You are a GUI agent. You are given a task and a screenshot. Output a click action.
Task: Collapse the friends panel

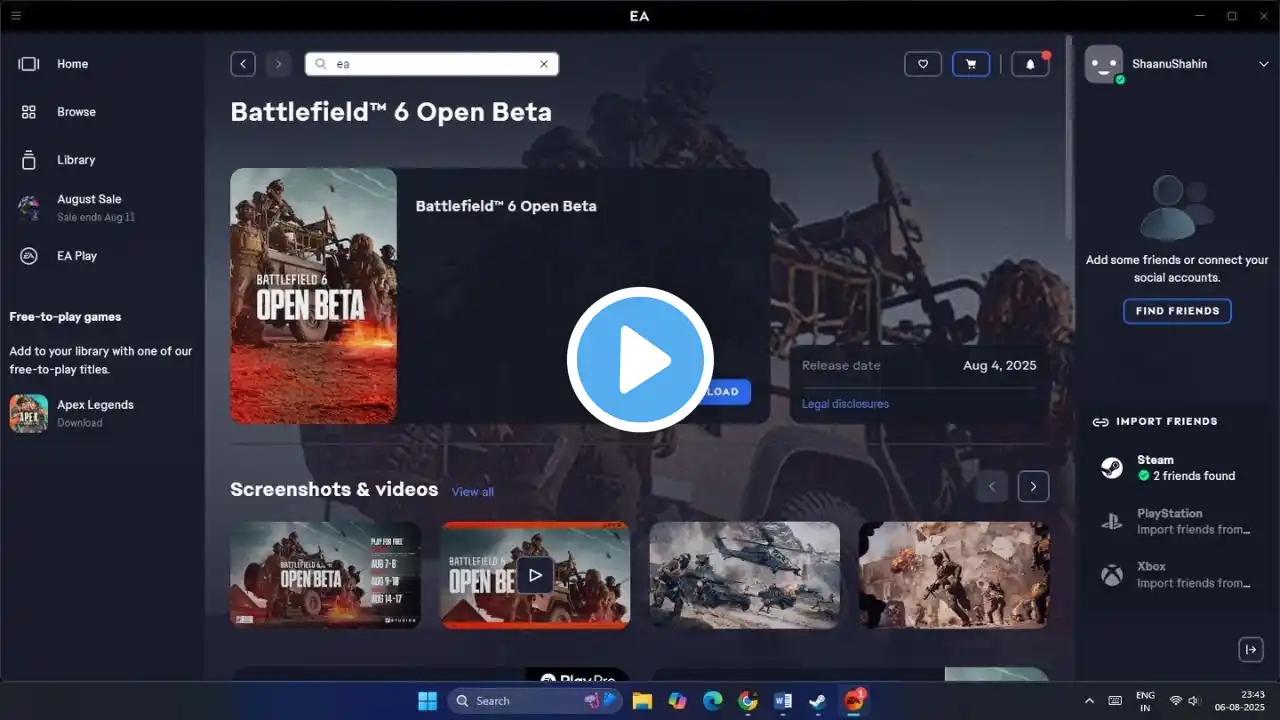[1250, 650]
